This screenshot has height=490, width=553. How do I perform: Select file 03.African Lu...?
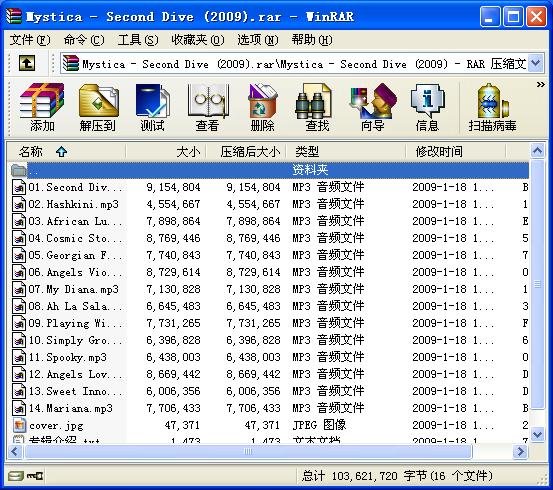pyautogui.click(x=75, y=221)
